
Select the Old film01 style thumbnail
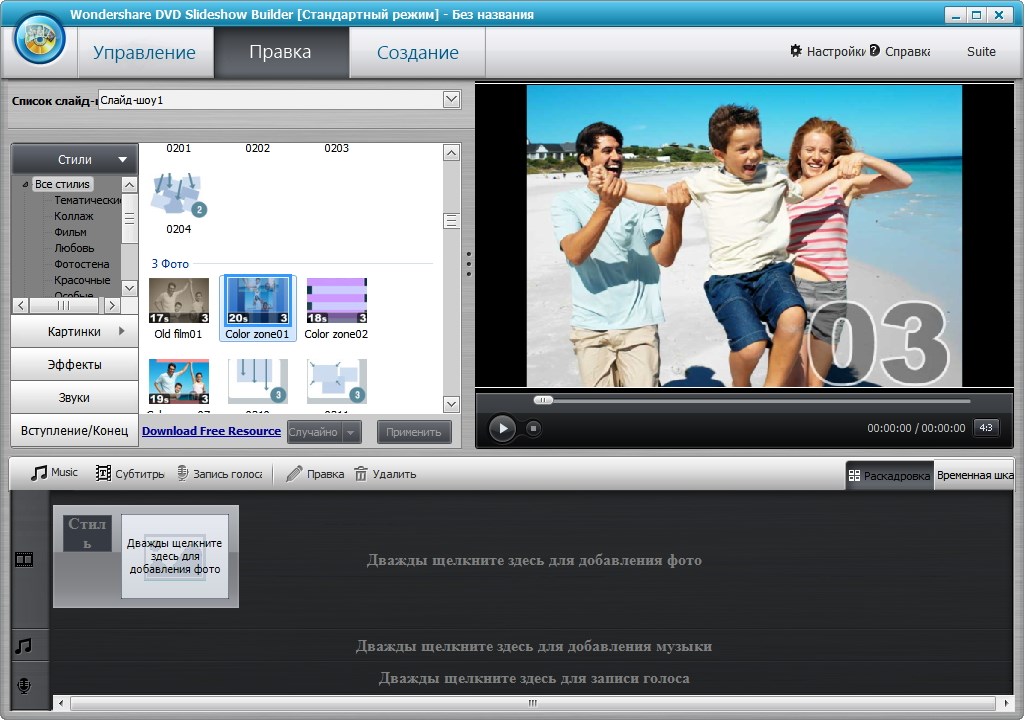tap(179, 301)
